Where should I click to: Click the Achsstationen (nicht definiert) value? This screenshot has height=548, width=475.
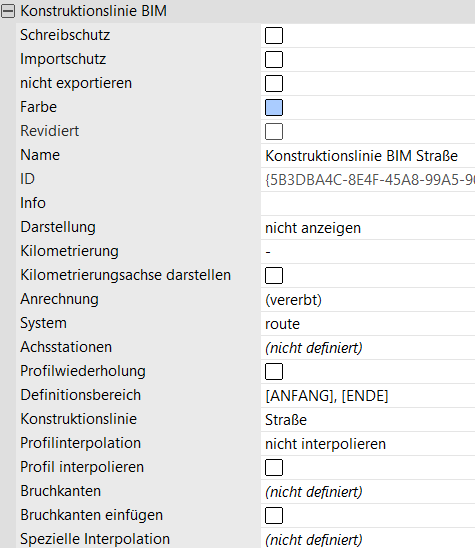tap(368, 348)
